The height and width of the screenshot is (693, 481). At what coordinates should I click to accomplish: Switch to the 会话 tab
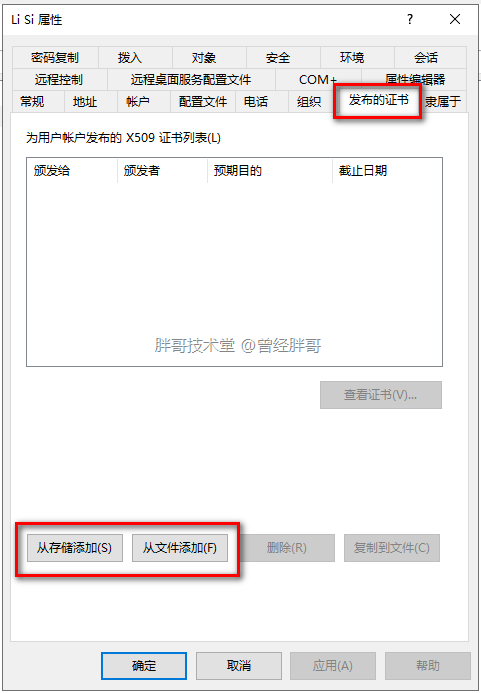tap(426, 57)
